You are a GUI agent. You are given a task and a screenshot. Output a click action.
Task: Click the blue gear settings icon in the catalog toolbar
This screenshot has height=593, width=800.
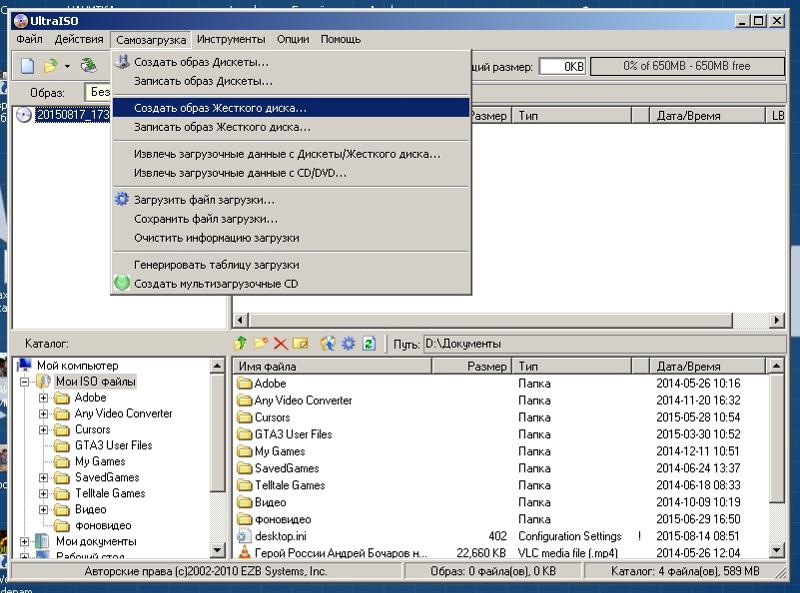pos(348,343)
